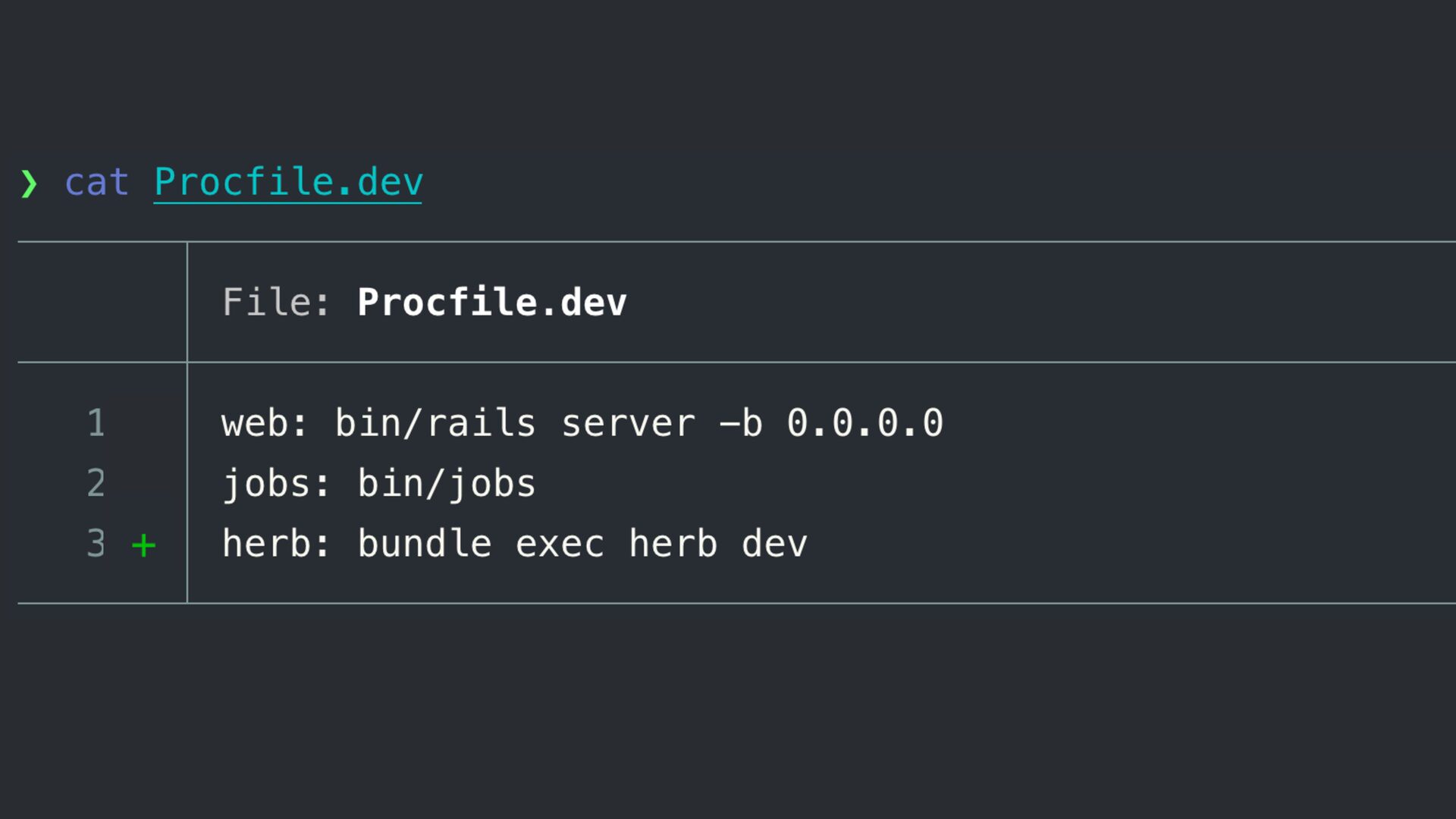Image resolution: width=1456 pixels, height=819 pixels.
Task: Click the cat command word
Action: point(97,183)
